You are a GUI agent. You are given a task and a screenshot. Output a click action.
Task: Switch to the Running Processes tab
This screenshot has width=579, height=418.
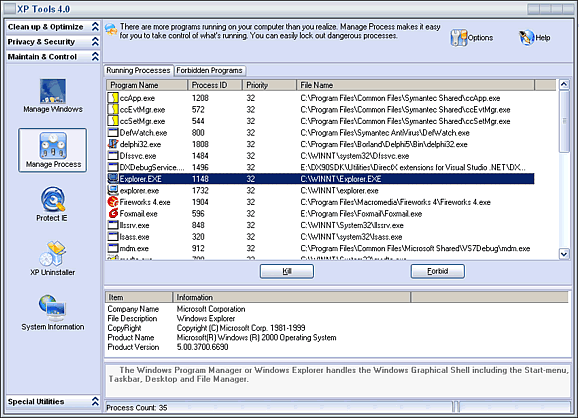[x=138, y=70]
